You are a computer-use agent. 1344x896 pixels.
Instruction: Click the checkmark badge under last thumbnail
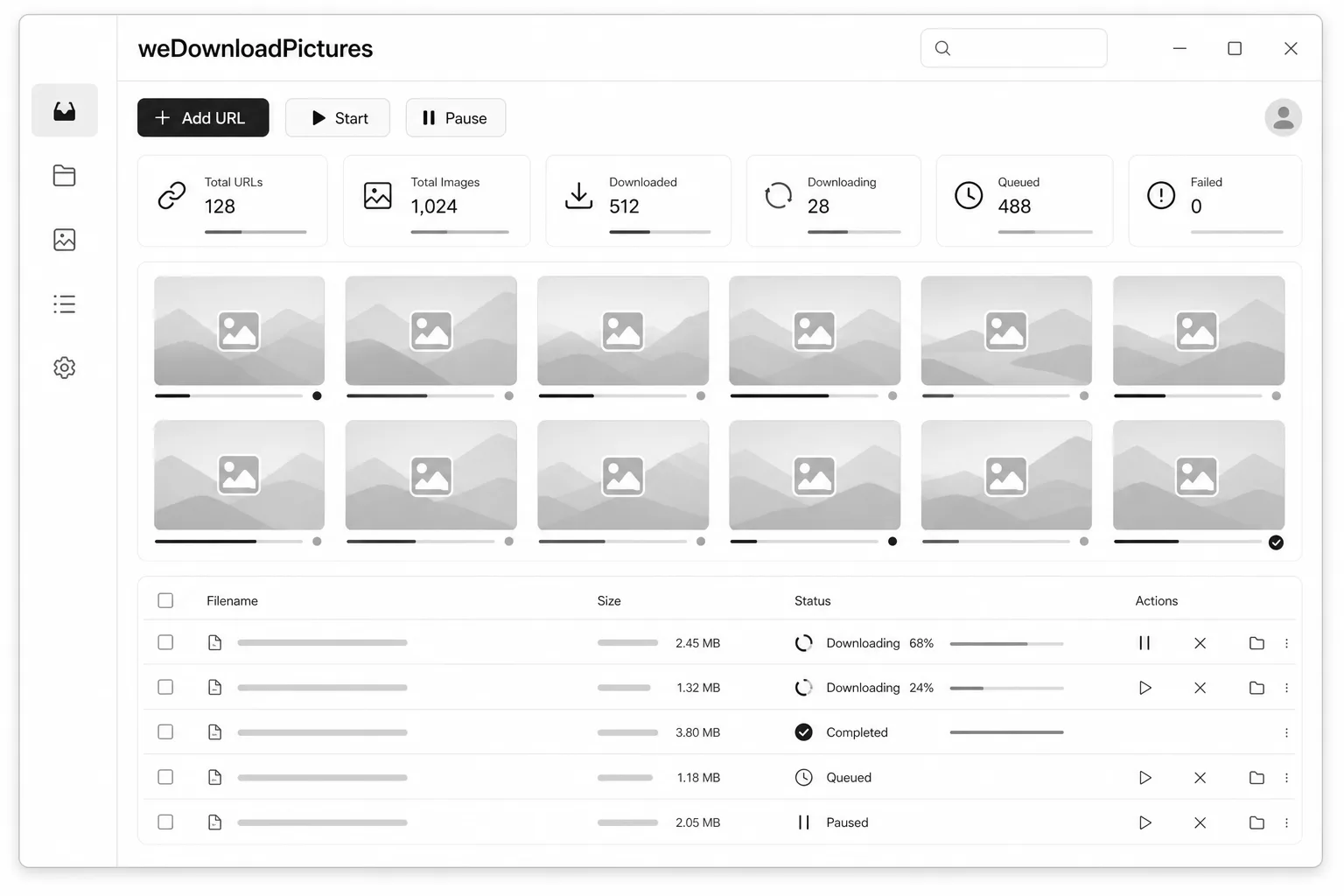click(x=1276, y=542)
